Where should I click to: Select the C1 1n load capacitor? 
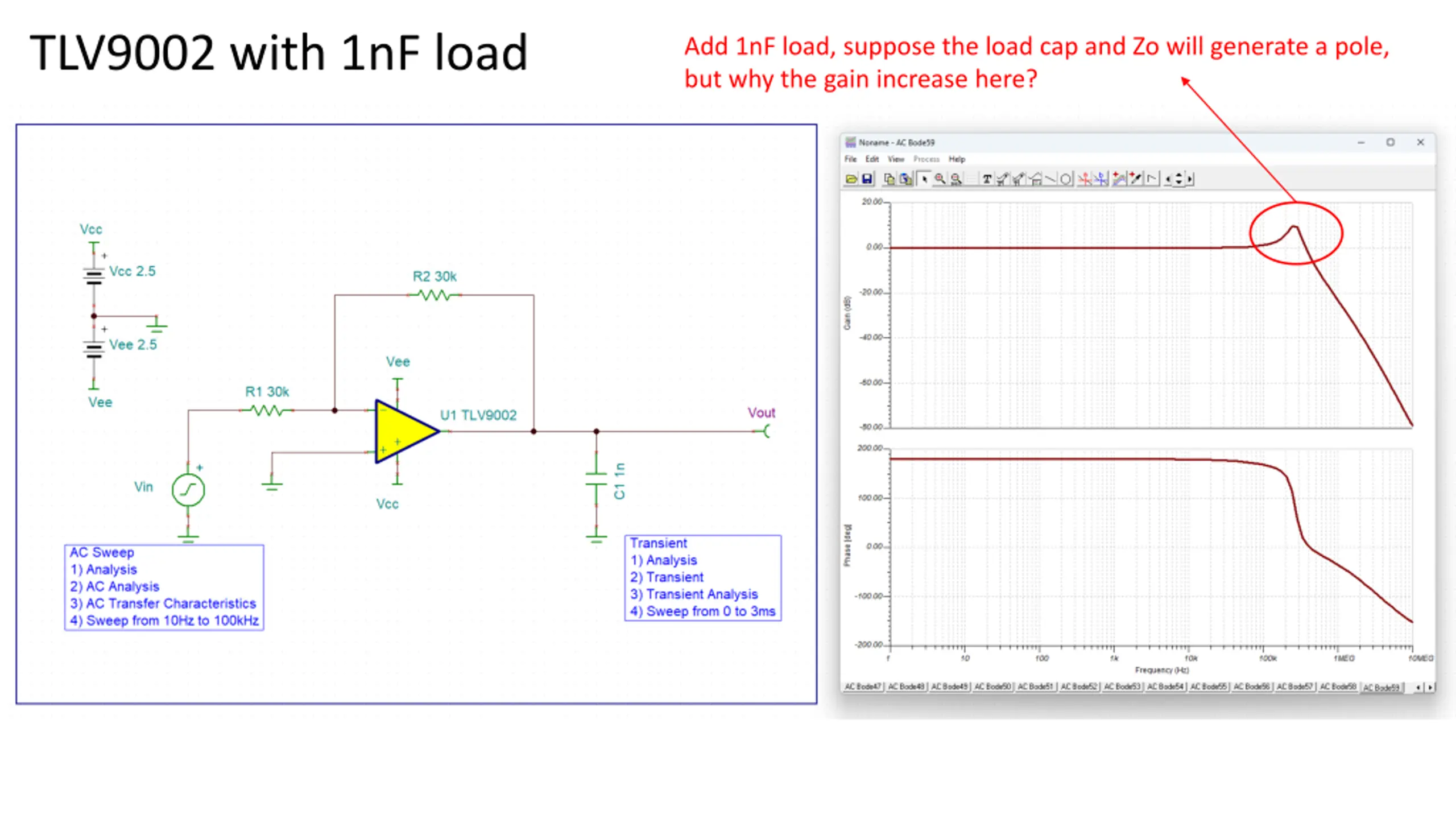coord(596,479)
